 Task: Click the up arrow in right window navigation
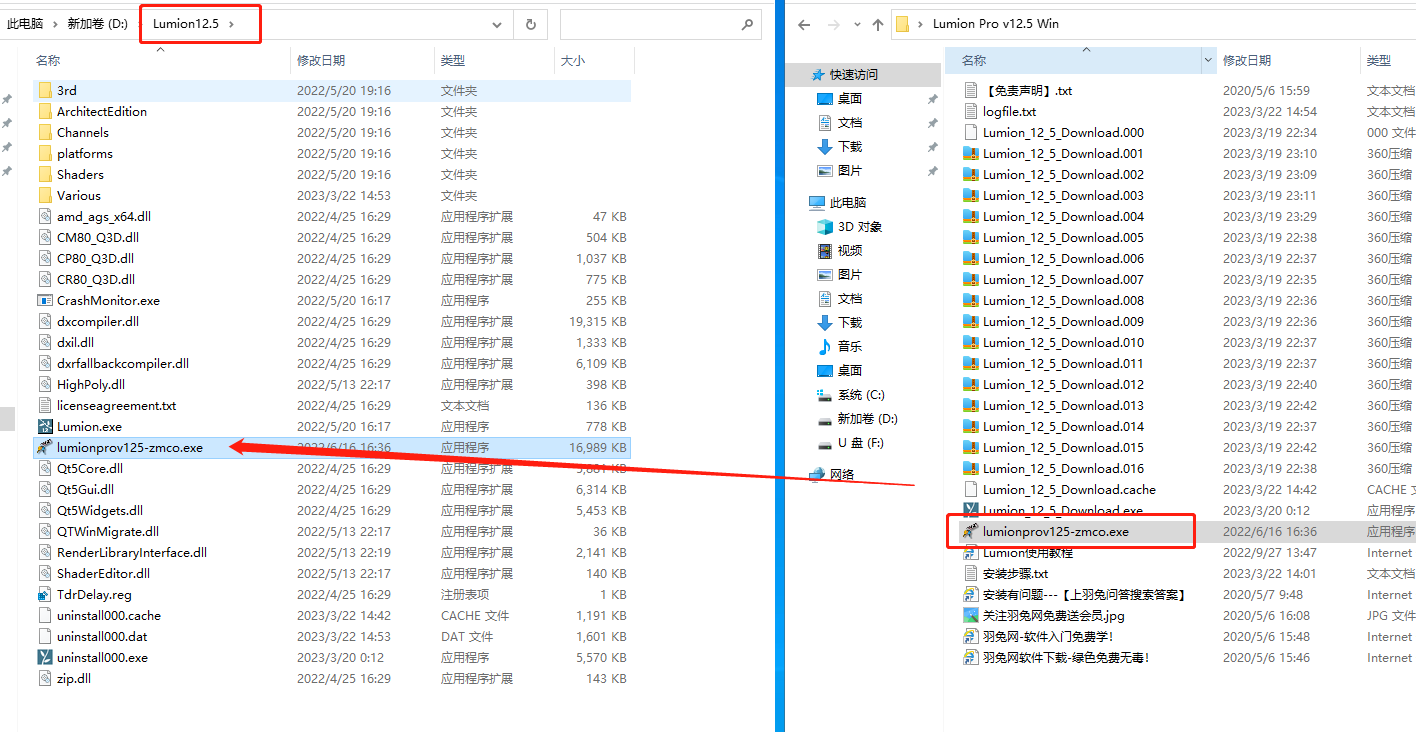pyautogui.click(x=877, y=24)
